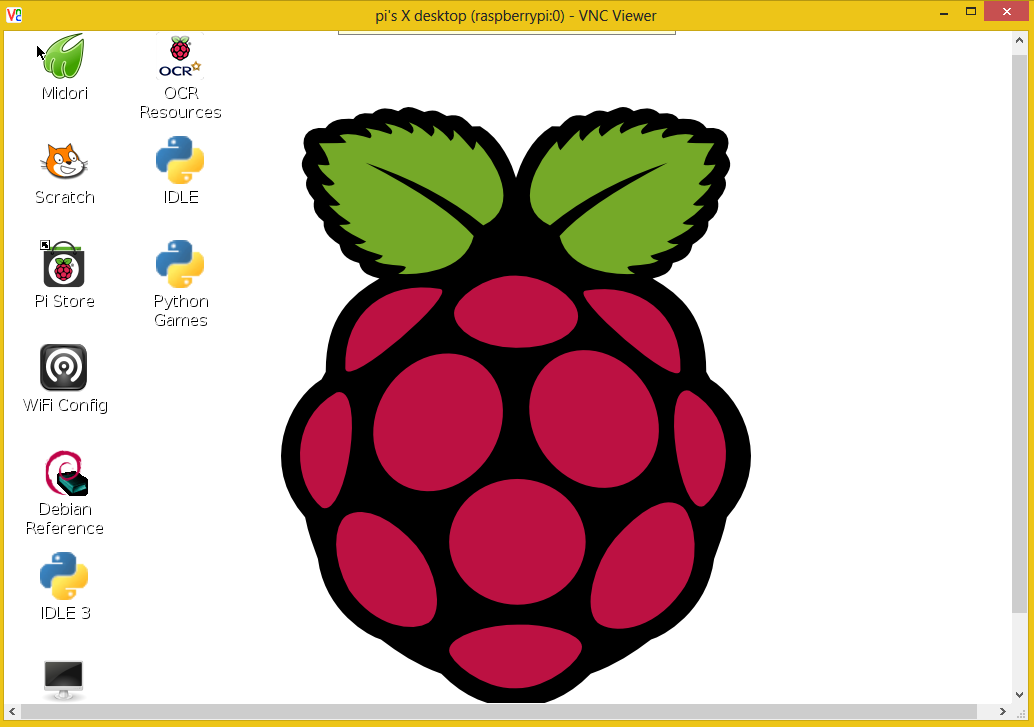1034x727 pixels.
Task: Close the VNC Viewer window
Action: pos(1007,11)
